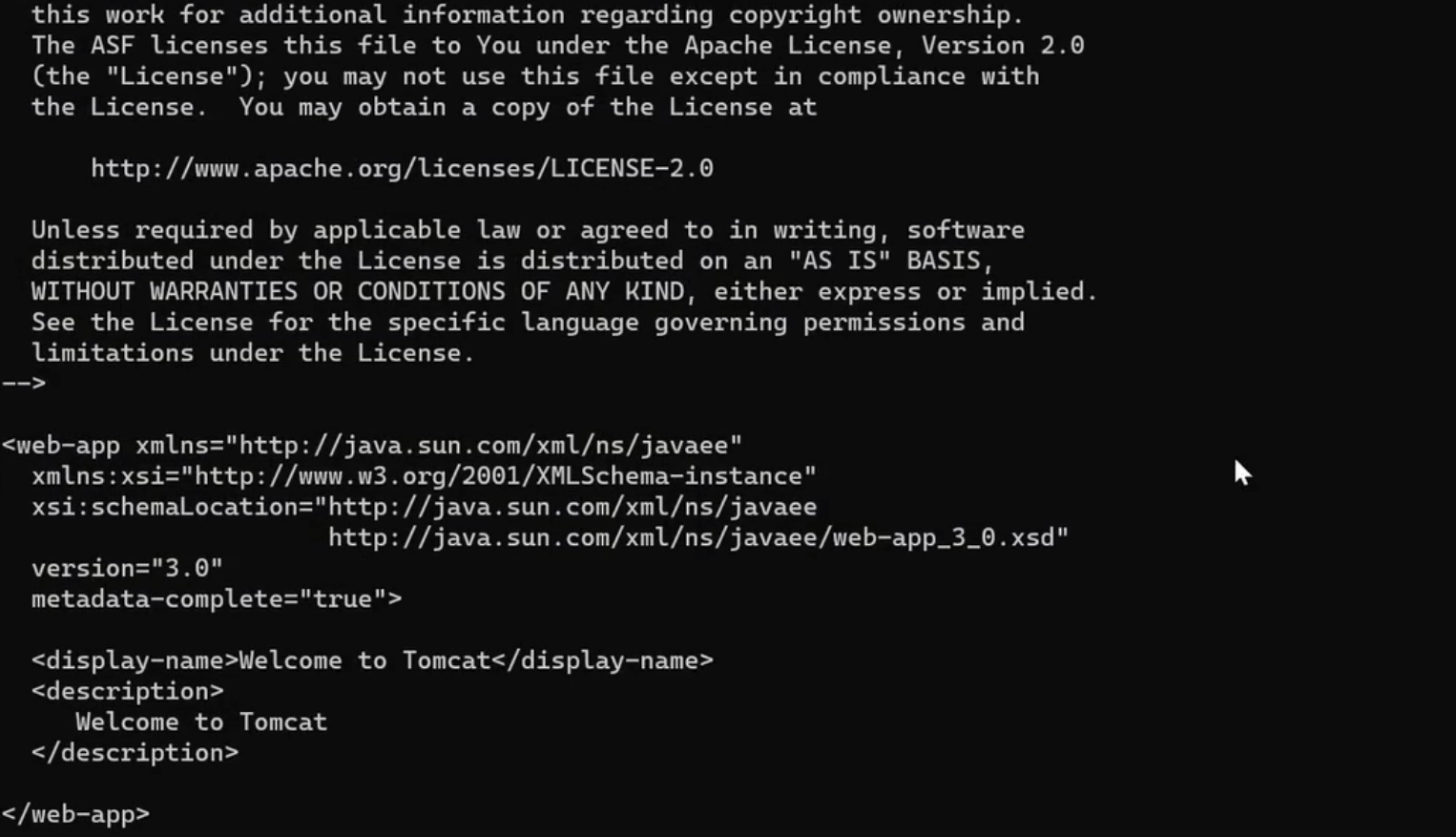Click the closing </web-app> tag
This screenshot has width=1456, height=837.
point(75,815)
